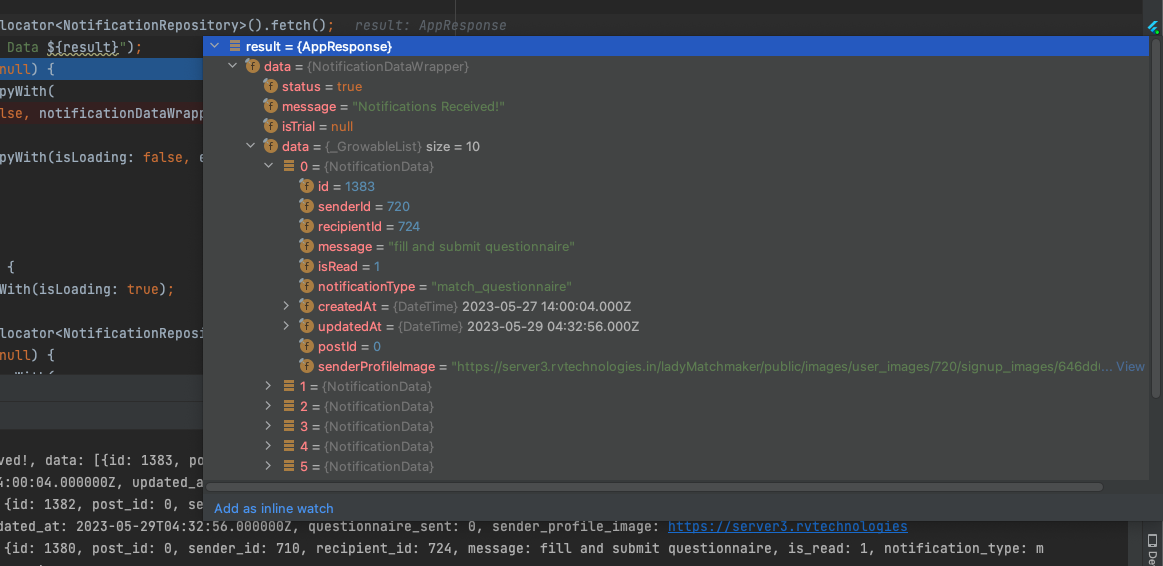Click field icon next to status
Viewport: 1163px width, 566px height.
[x=271, y=86]
